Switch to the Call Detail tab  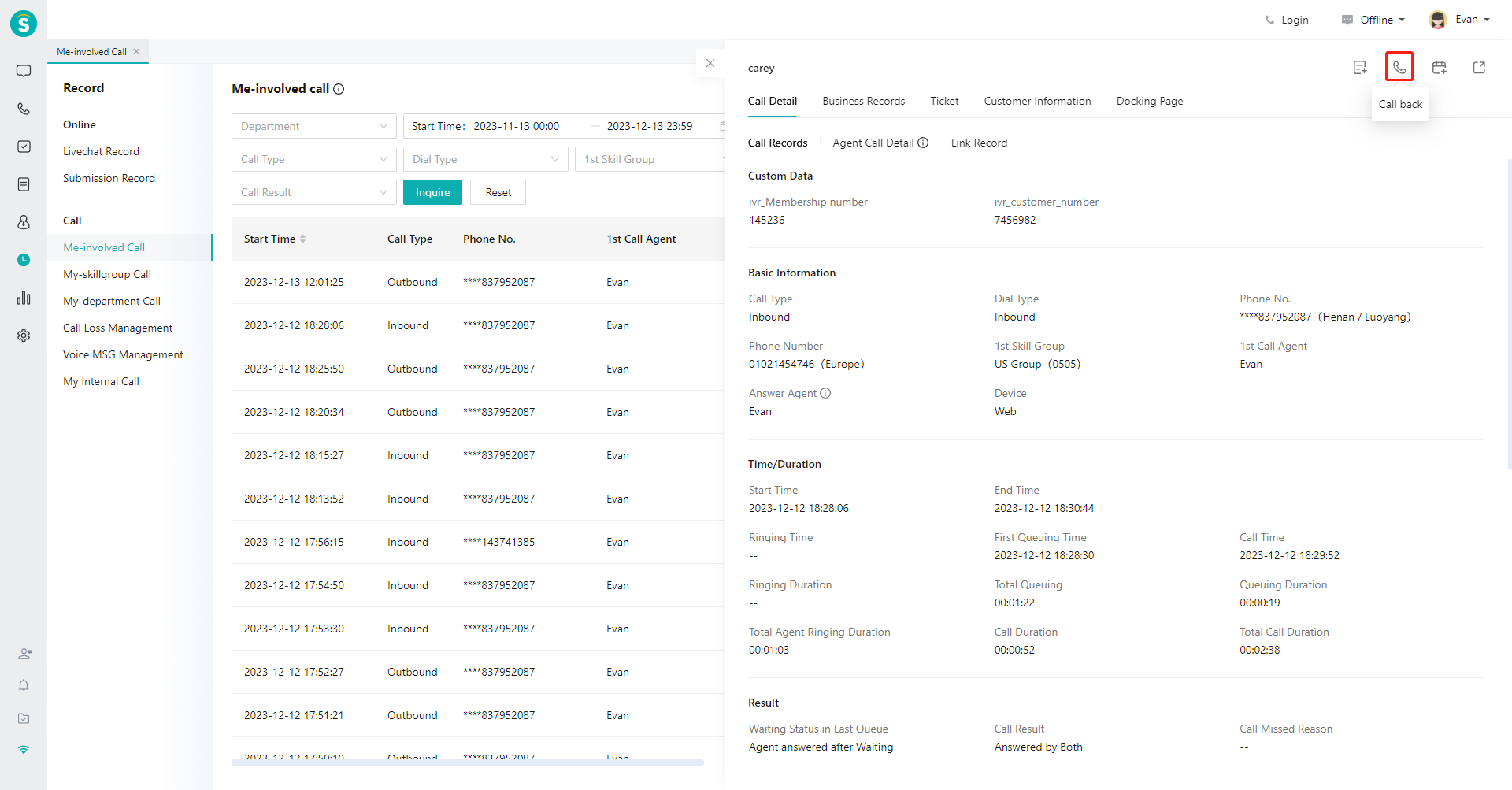point(773,101)
